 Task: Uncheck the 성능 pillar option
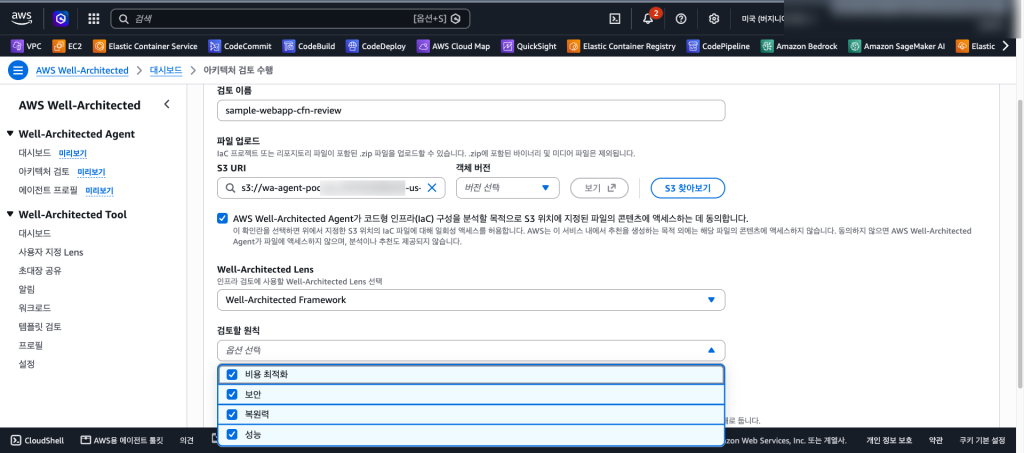coord(471,434)
